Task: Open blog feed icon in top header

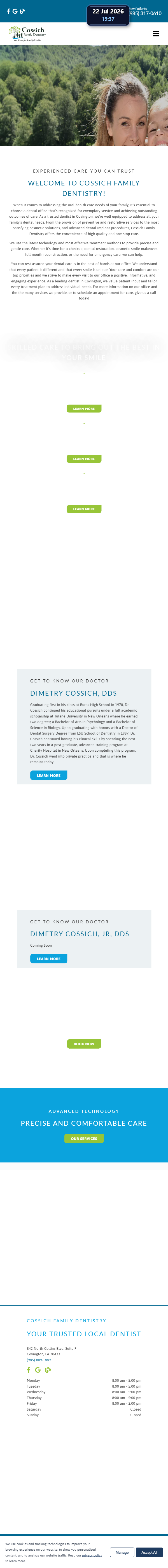Action: pyautogui.click(x=22, y=11)
